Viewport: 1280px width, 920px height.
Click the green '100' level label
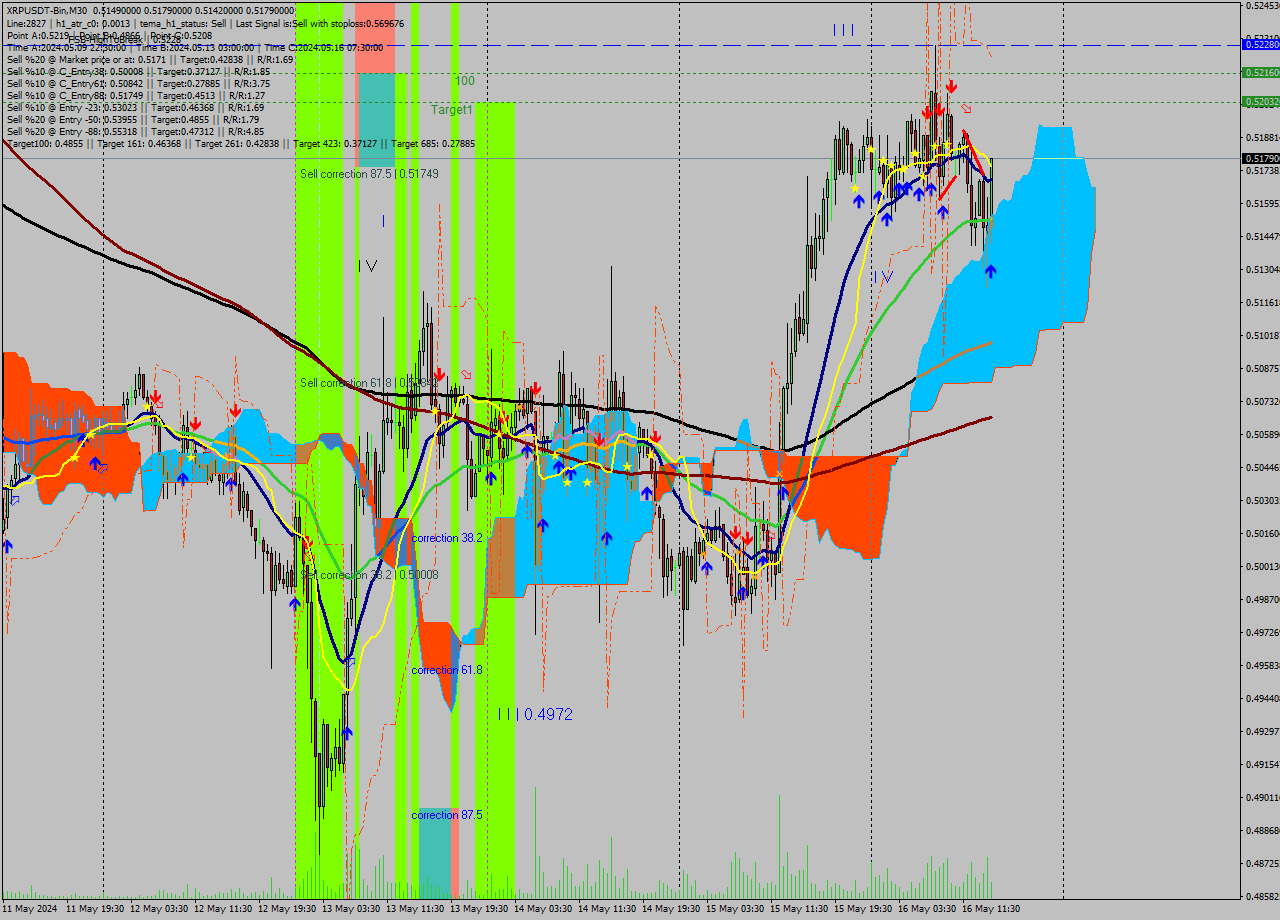tap(465, 81)
